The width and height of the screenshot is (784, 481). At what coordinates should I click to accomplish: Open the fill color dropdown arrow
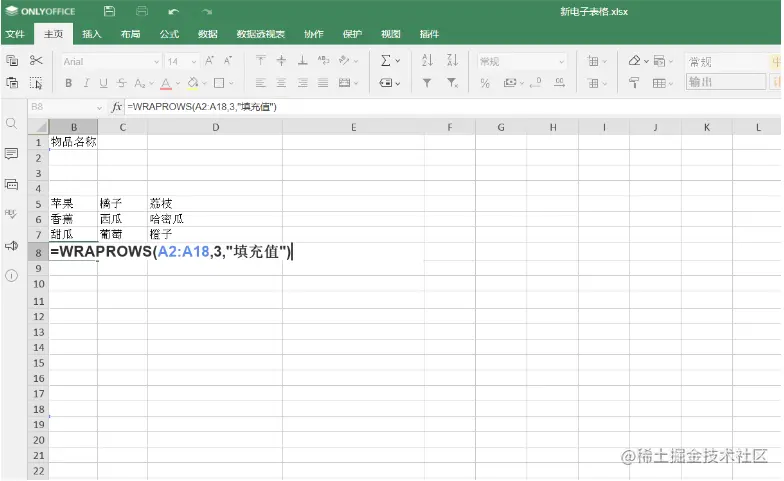tap(204, 84)
